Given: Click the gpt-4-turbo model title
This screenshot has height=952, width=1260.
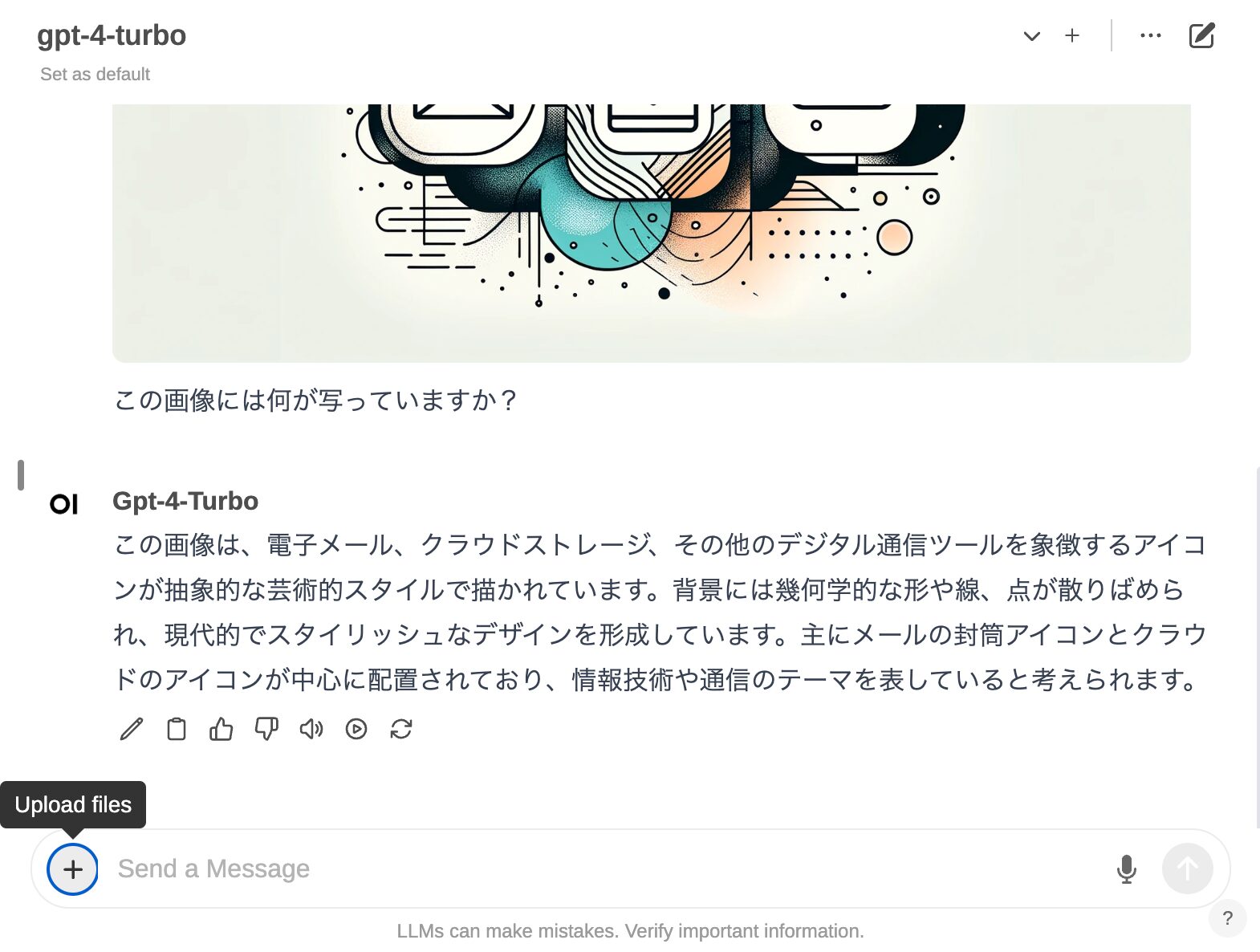Looking at the screenshot, I should click(x=112, y=36).
